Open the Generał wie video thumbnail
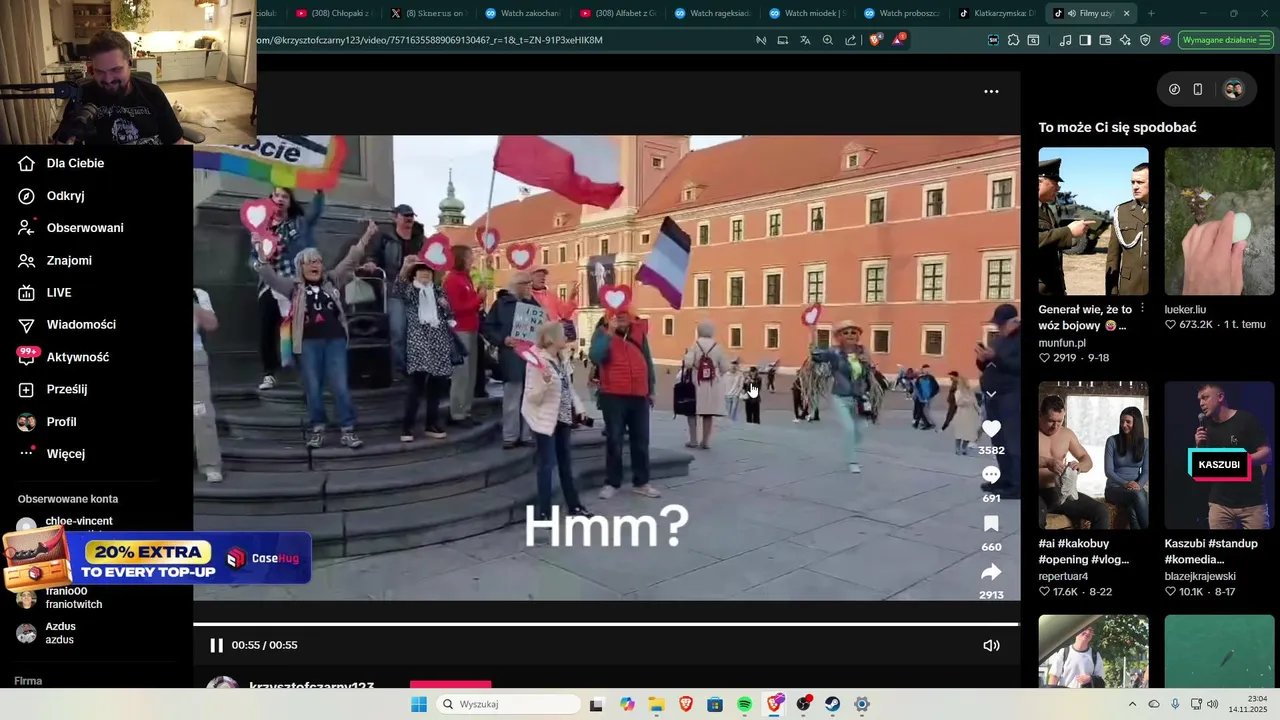 [1093, 221]
